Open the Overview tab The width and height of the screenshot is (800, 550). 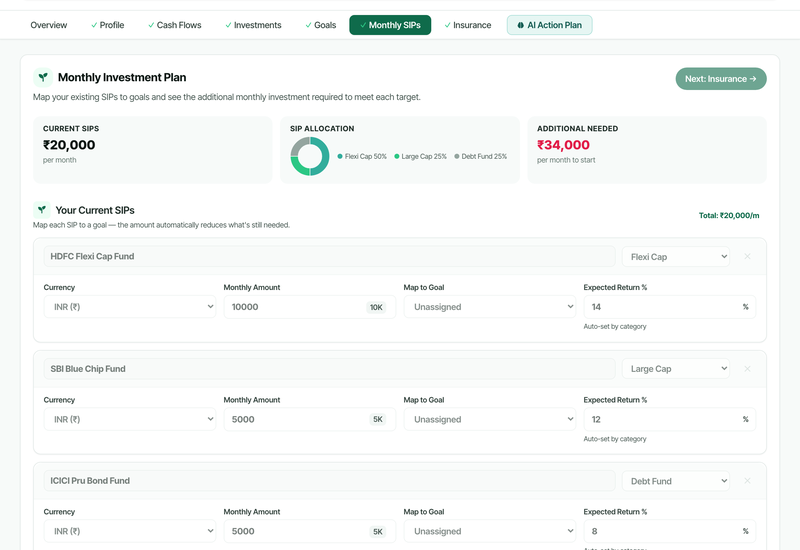click(48, 25)
